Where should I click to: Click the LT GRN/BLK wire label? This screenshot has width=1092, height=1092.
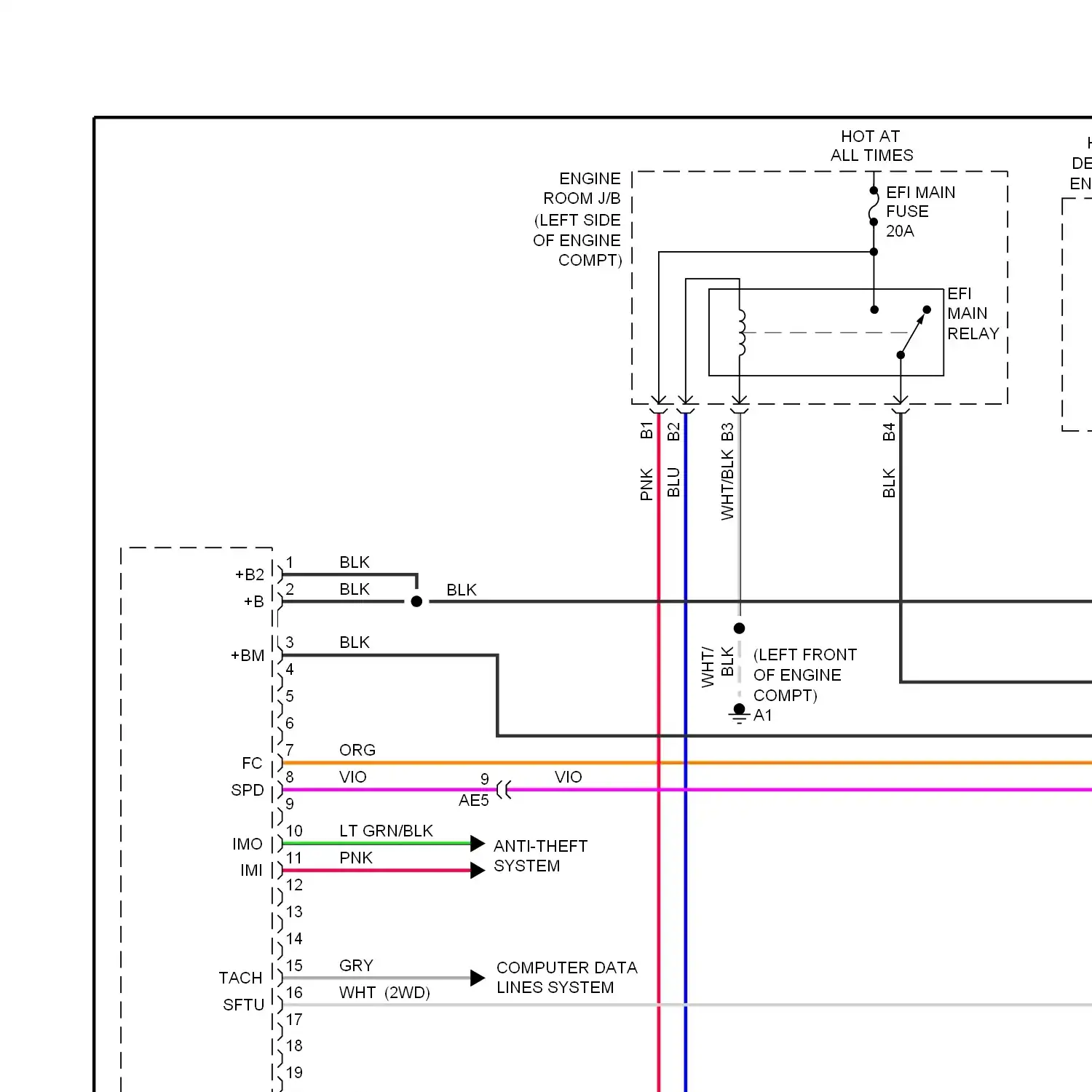tap(386, 831)
